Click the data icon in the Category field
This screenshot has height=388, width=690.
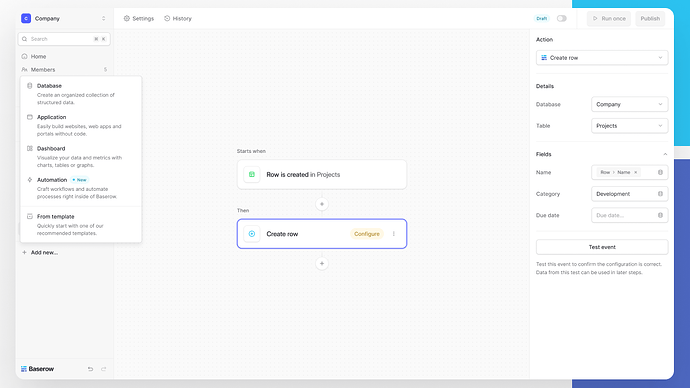pyautogui.click(x=660, y=194)
